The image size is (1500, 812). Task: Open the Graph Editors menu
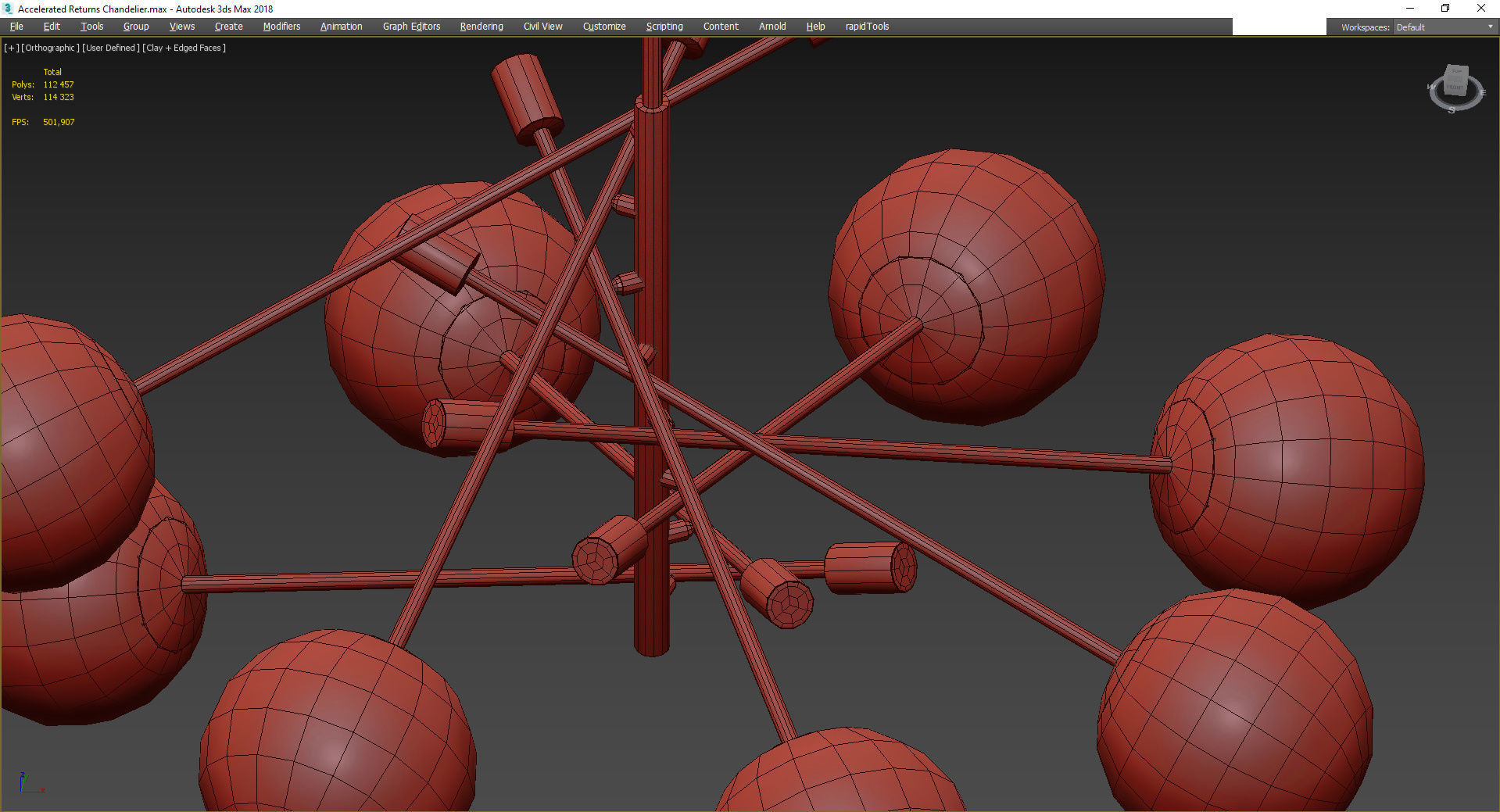(411, 27)
